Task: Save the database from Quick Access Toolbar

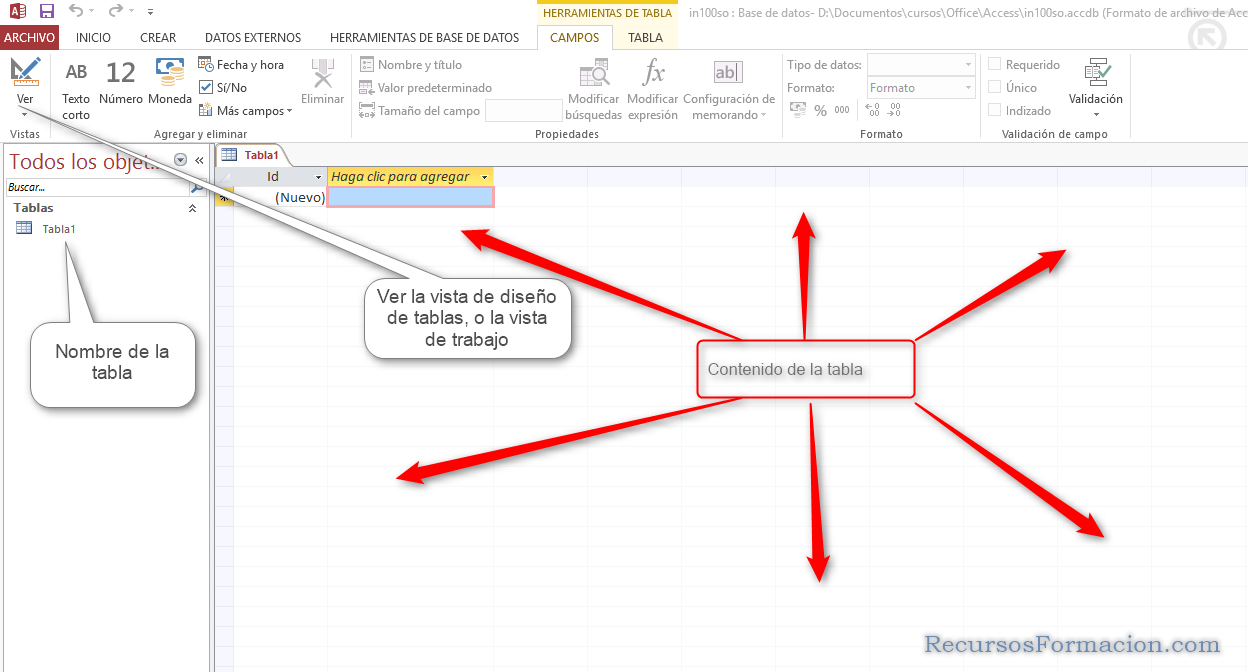Action: pyautogui.click(x=45, y=10)
